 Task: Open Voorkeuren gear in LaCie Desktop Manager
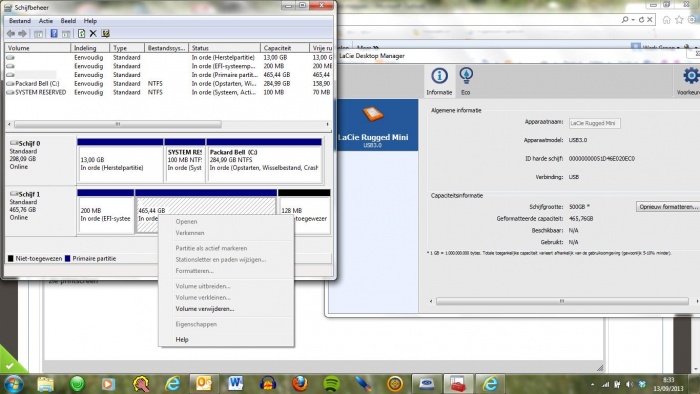690,81
